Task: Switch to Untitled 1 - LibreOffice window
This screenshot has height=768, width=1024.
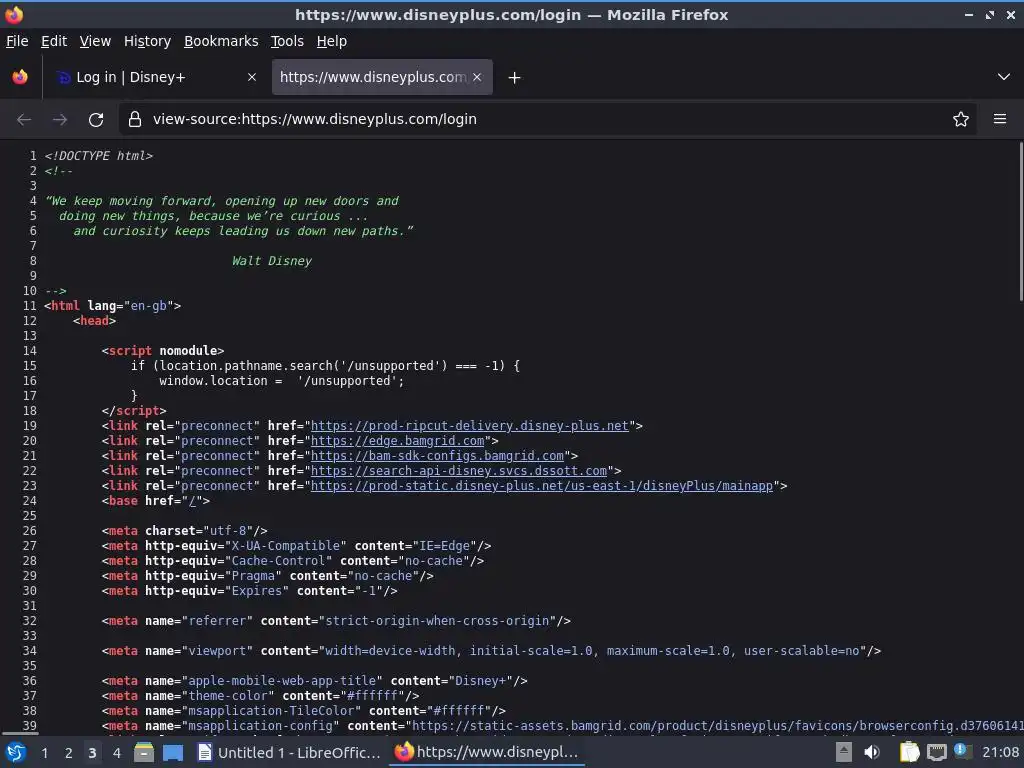Action: click(x=289, y=752)
